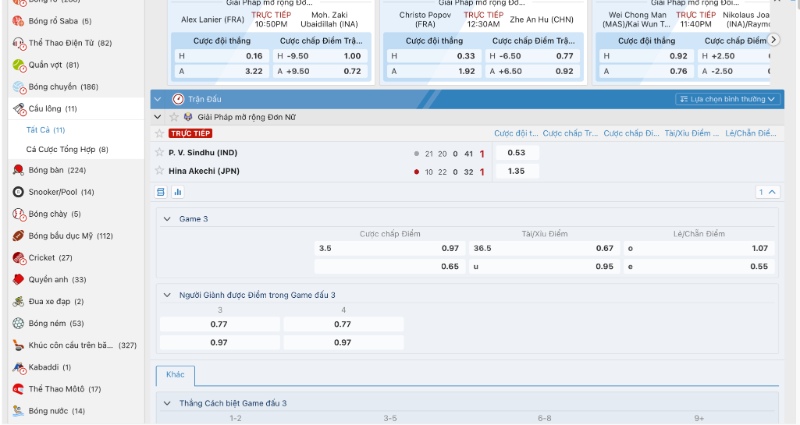Click the Trận Đấu clock icon
Viewport: 800px width, 425px height.
(178, 99)
